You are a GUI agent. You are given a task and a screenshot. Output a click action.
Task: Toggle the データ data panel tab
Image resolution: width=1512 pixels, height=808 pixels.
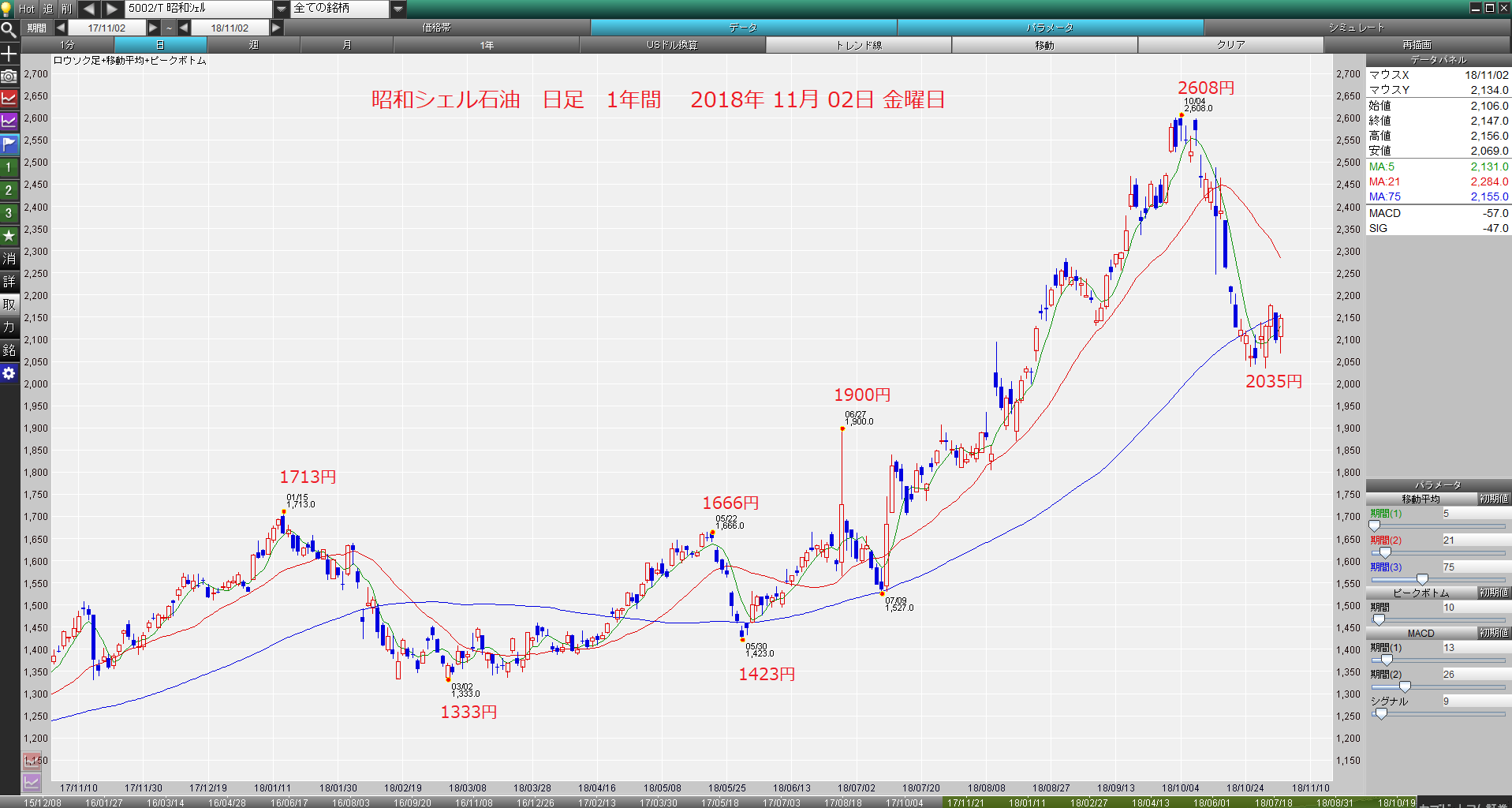(x=743, y=28)
